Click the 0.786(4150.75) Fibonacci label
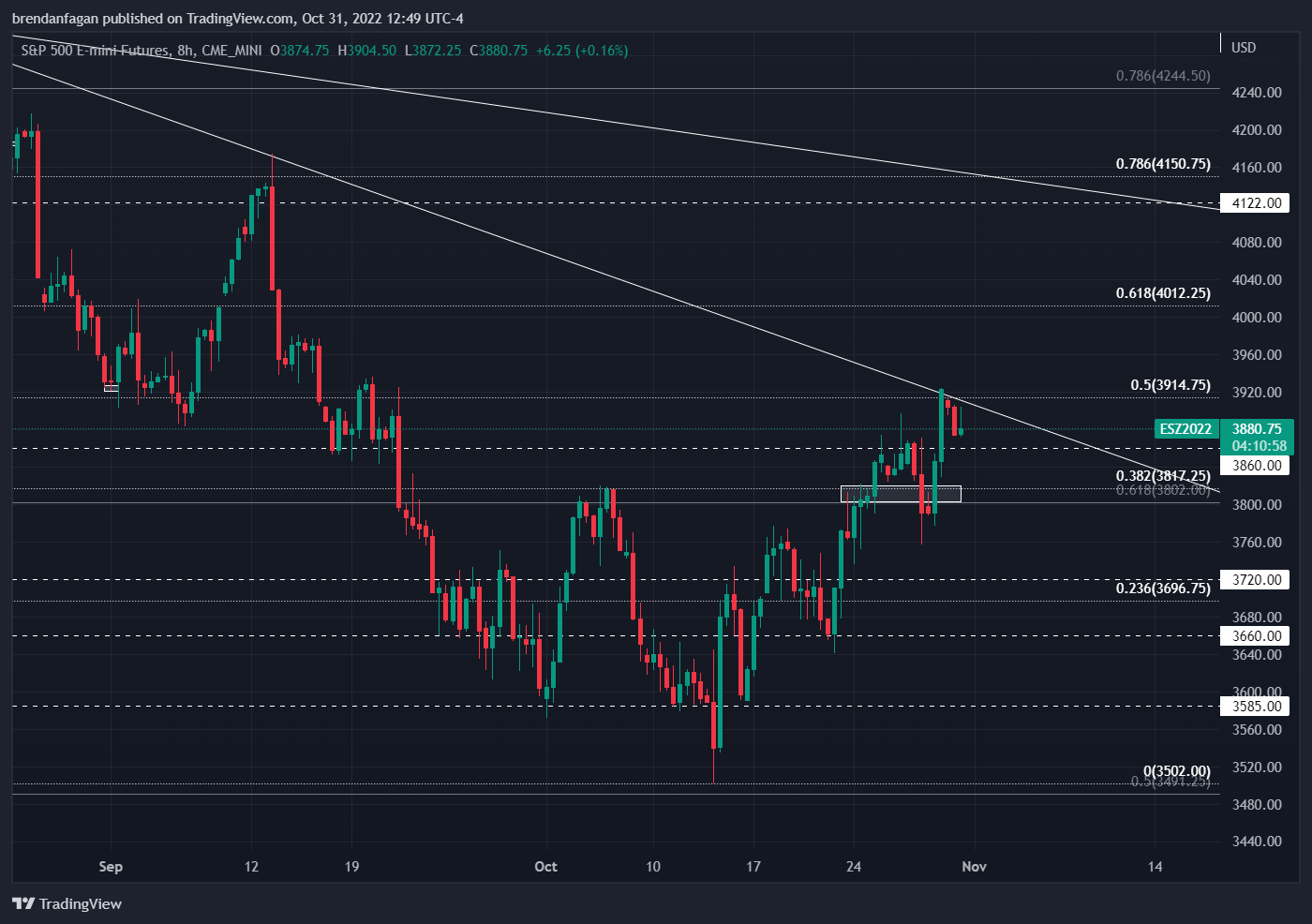This screenshot has height=924, width=1312. (x=1163, y=164)
